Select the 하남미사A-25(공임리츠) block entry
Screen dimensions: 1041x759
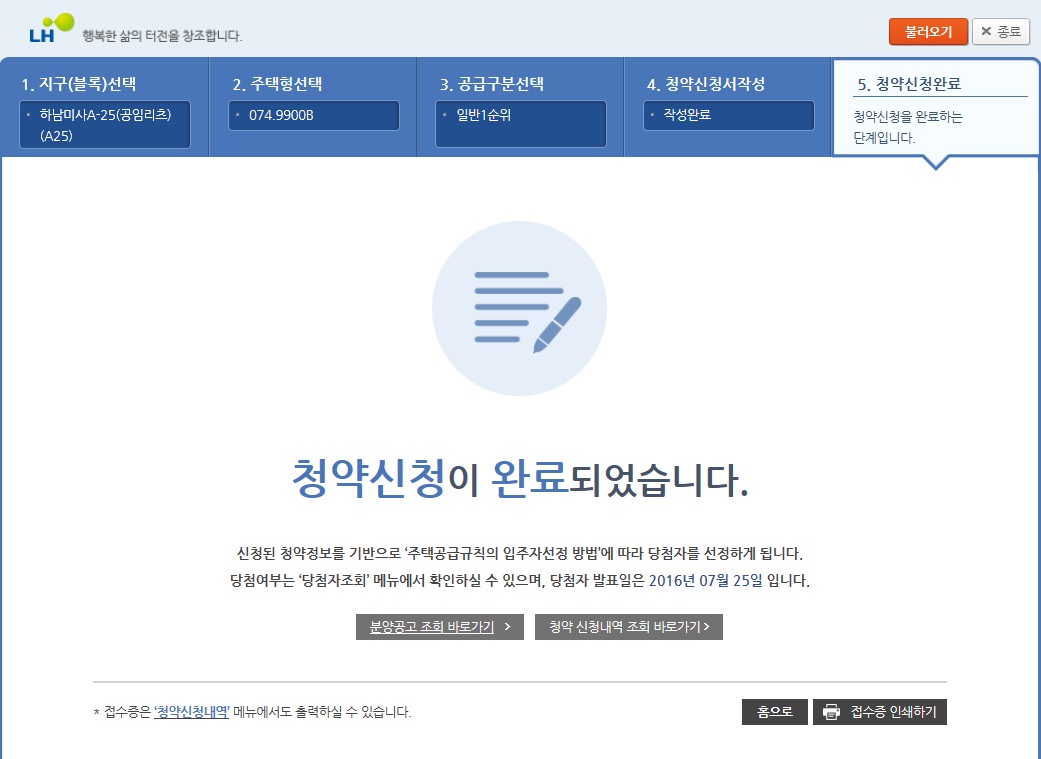105,125
